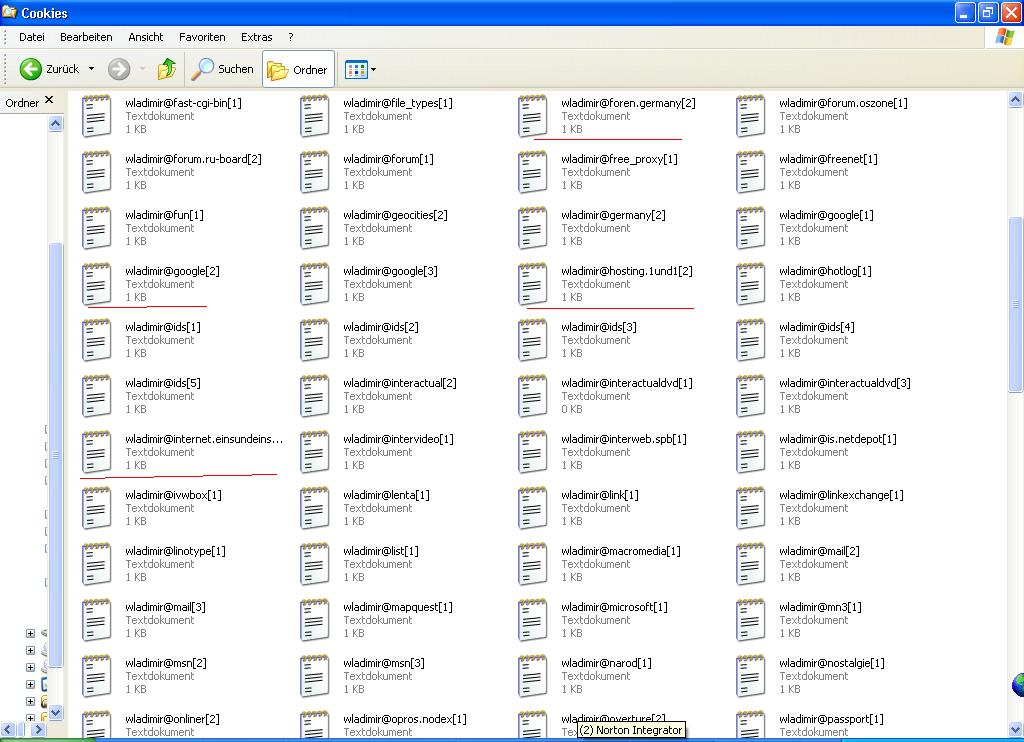
Task: Click file name wladimir@ivwbox[1]
Action: pyautogui.click(x=174, y=495)
